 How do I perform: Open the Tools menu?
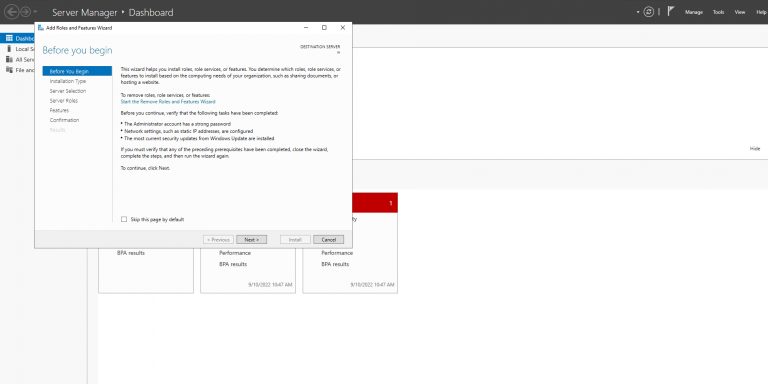pyautogui.click(x=719, y=12)
